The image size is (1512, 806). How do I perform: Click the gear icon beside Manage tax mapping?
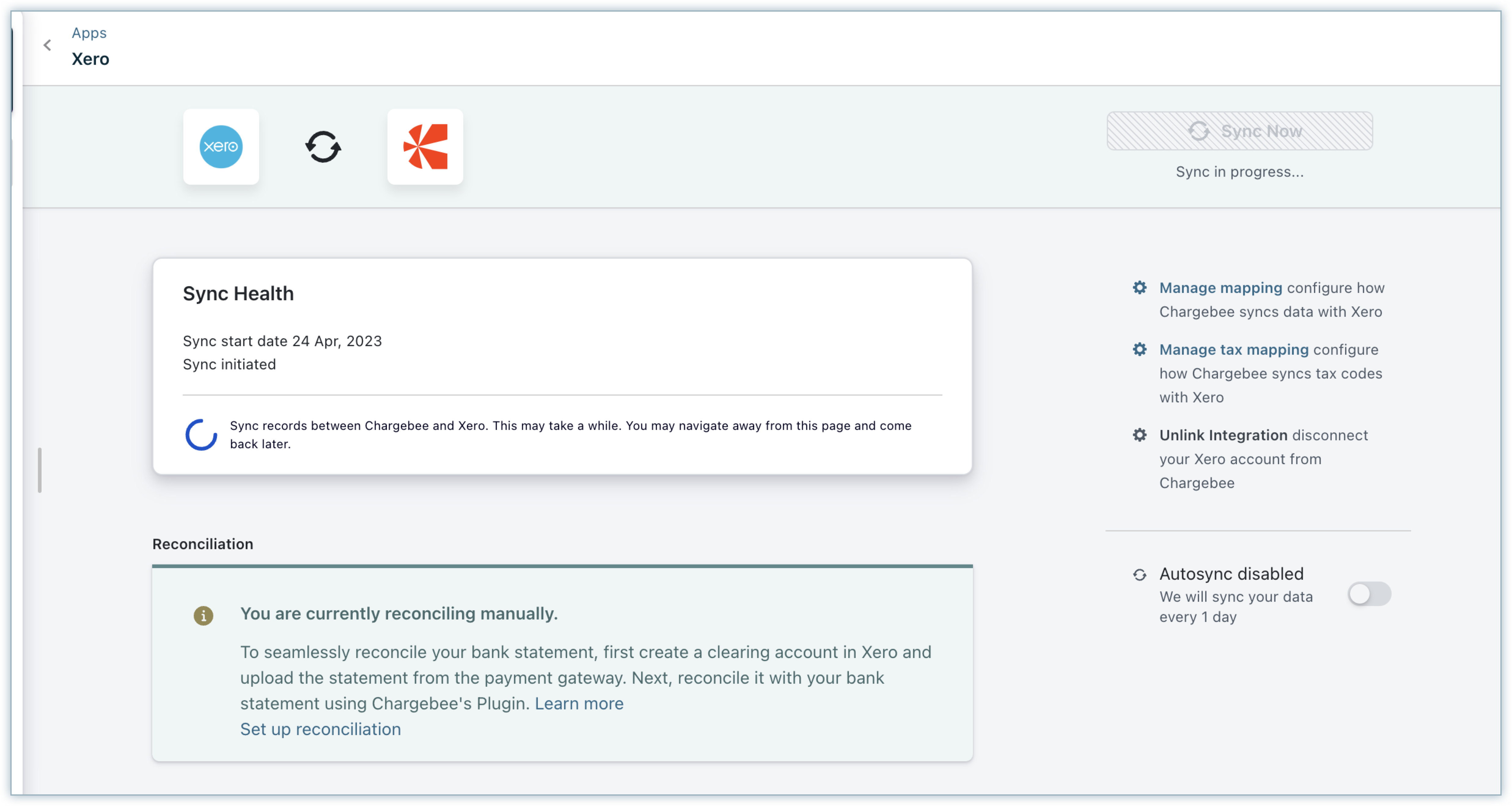click(1139, 349)
